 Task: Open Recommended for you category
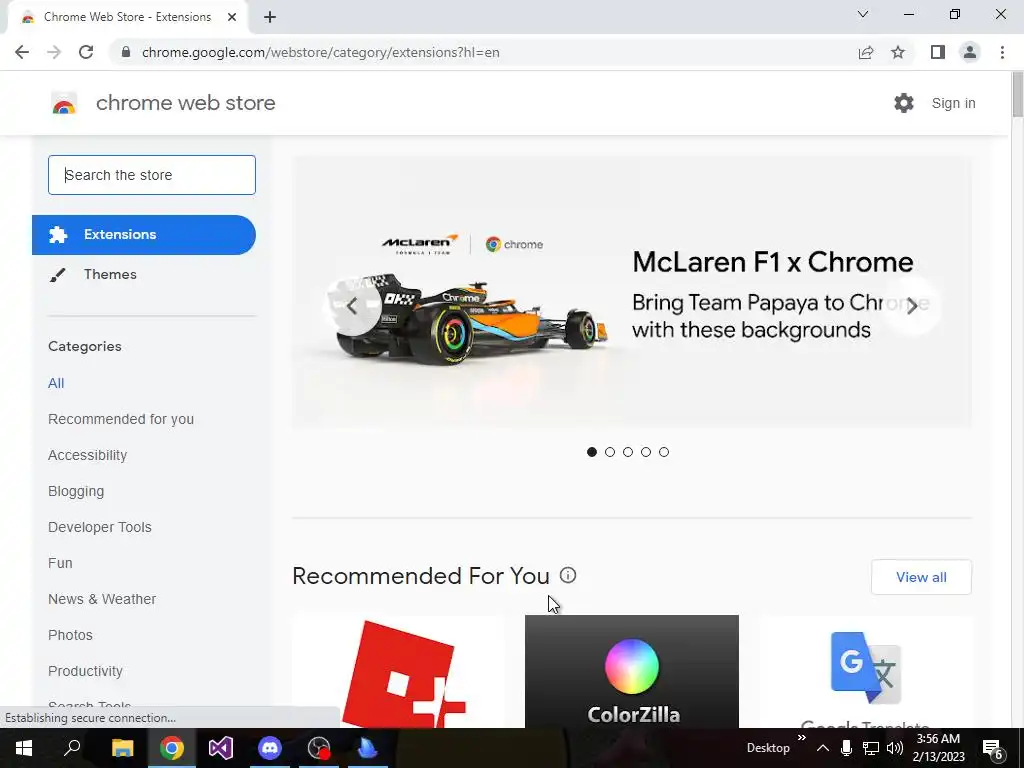tap(121, 419)
